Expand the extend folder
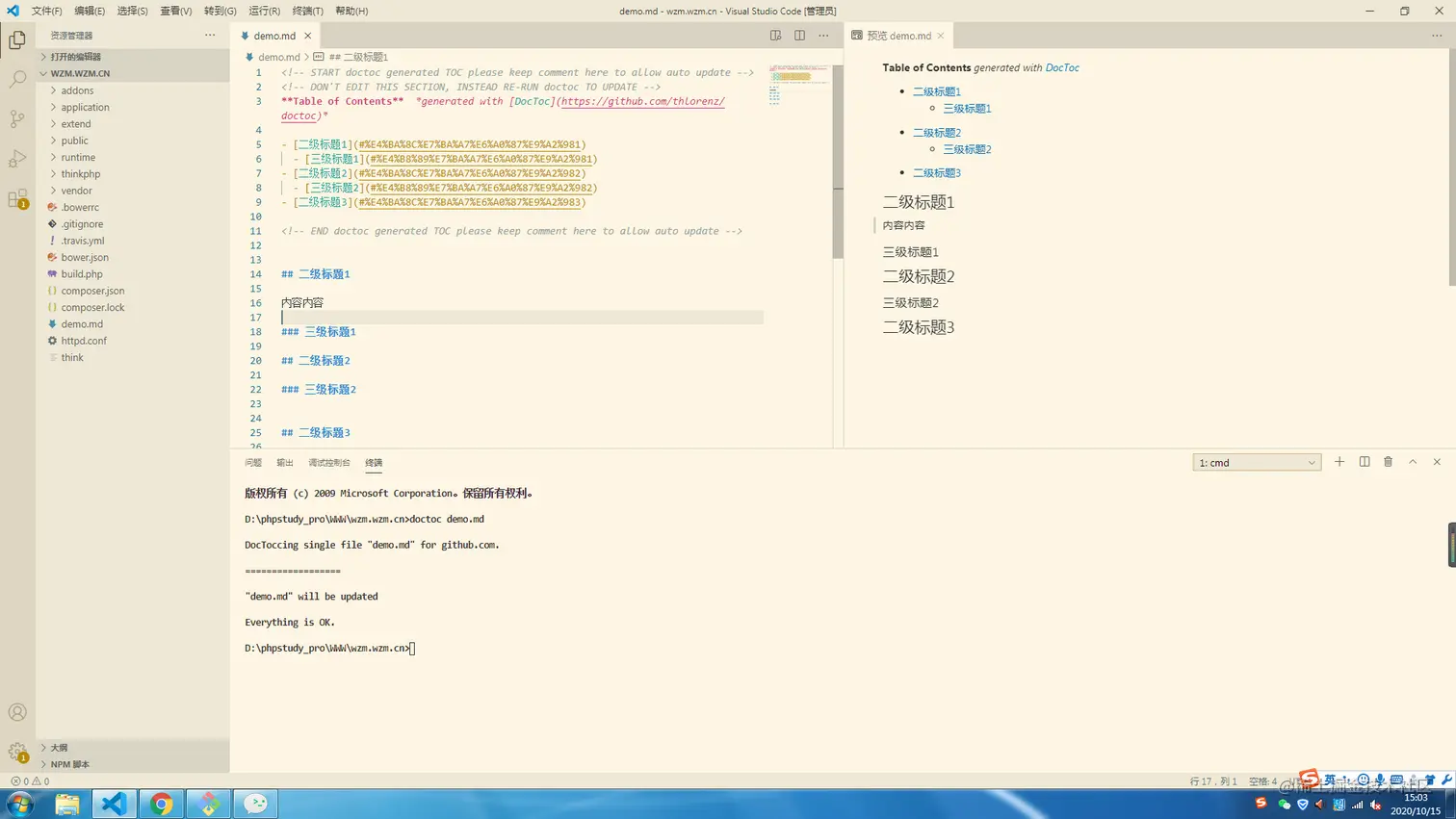Screen dimensions: 1456x819 pos(133,124)
